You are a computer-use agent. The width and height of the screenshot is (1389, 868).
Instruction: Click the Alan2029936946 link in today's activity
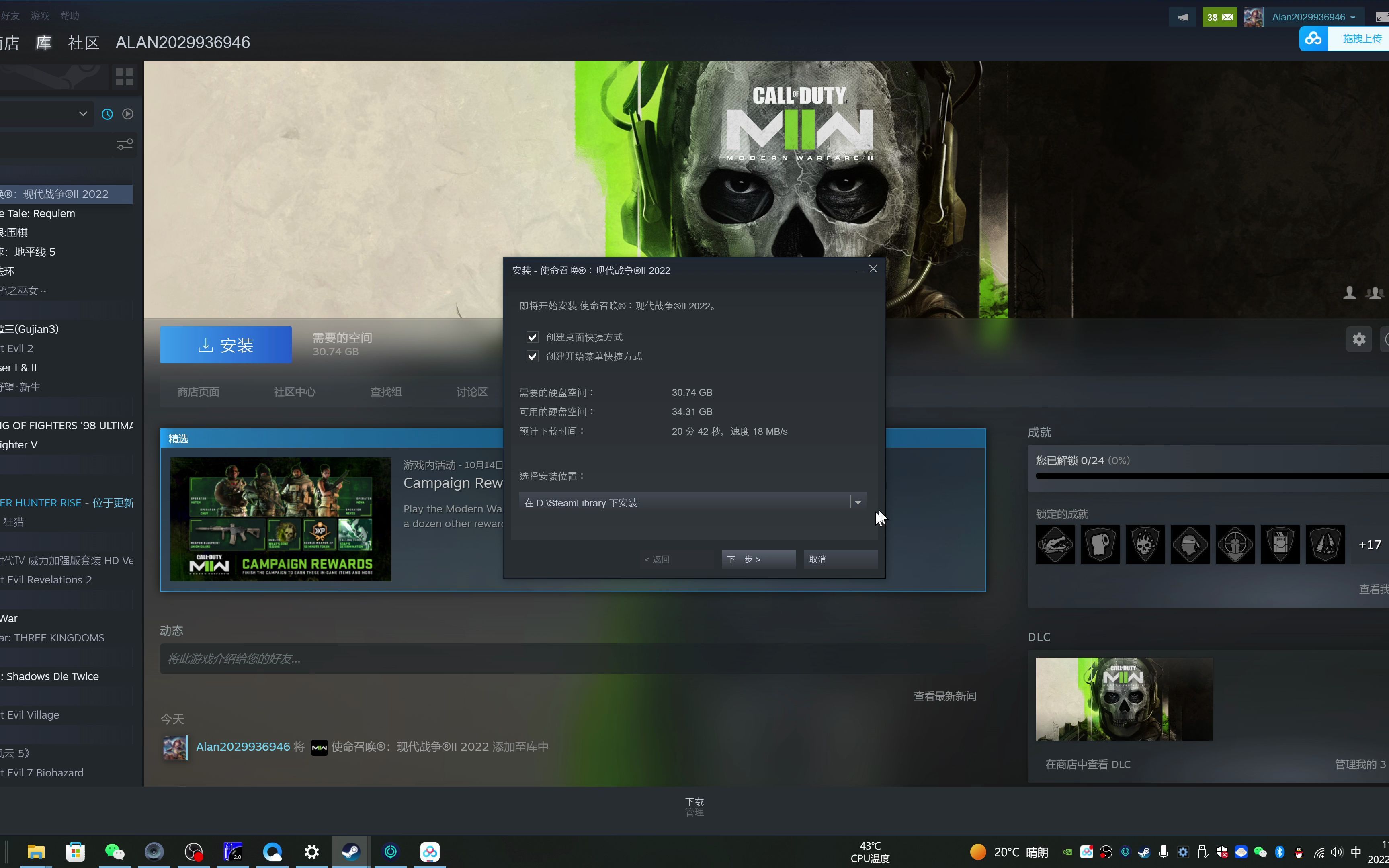(x=243, y=746)
